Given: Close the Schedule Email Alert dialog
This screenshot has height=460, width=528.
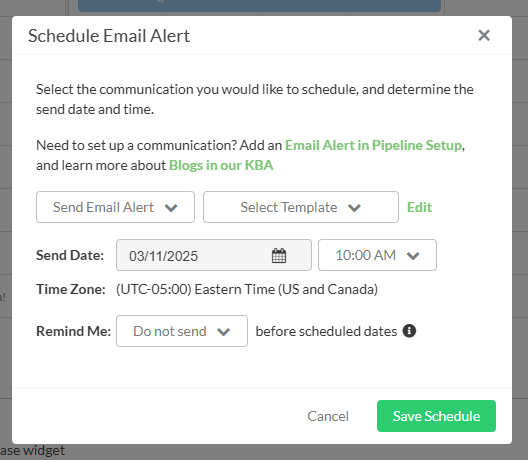Looking at the screenshot, I should (x=484, y=35).
